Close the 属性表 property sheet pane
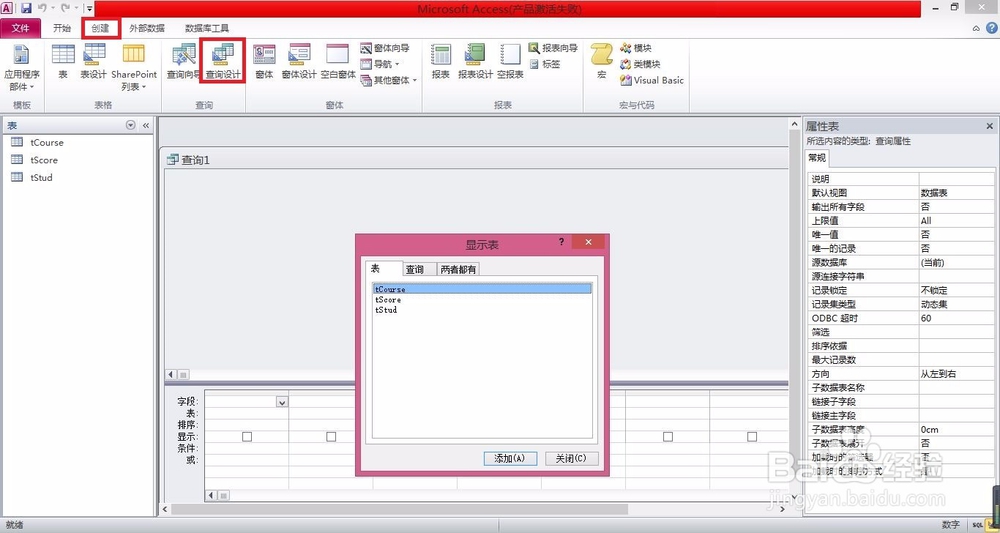Screen dimensions: 1000x533 point(990,126)
